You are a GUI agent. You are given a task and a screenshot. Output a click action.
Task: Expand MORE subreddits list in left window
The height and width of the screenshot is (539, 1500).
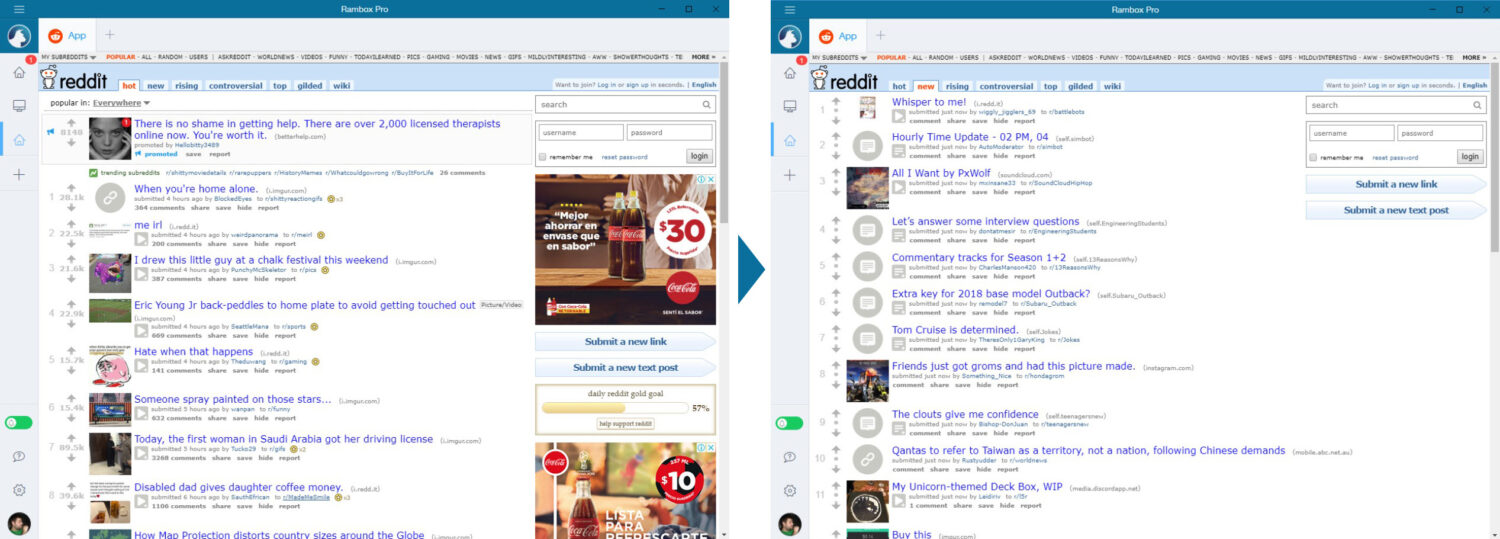(x=705, y=58)
